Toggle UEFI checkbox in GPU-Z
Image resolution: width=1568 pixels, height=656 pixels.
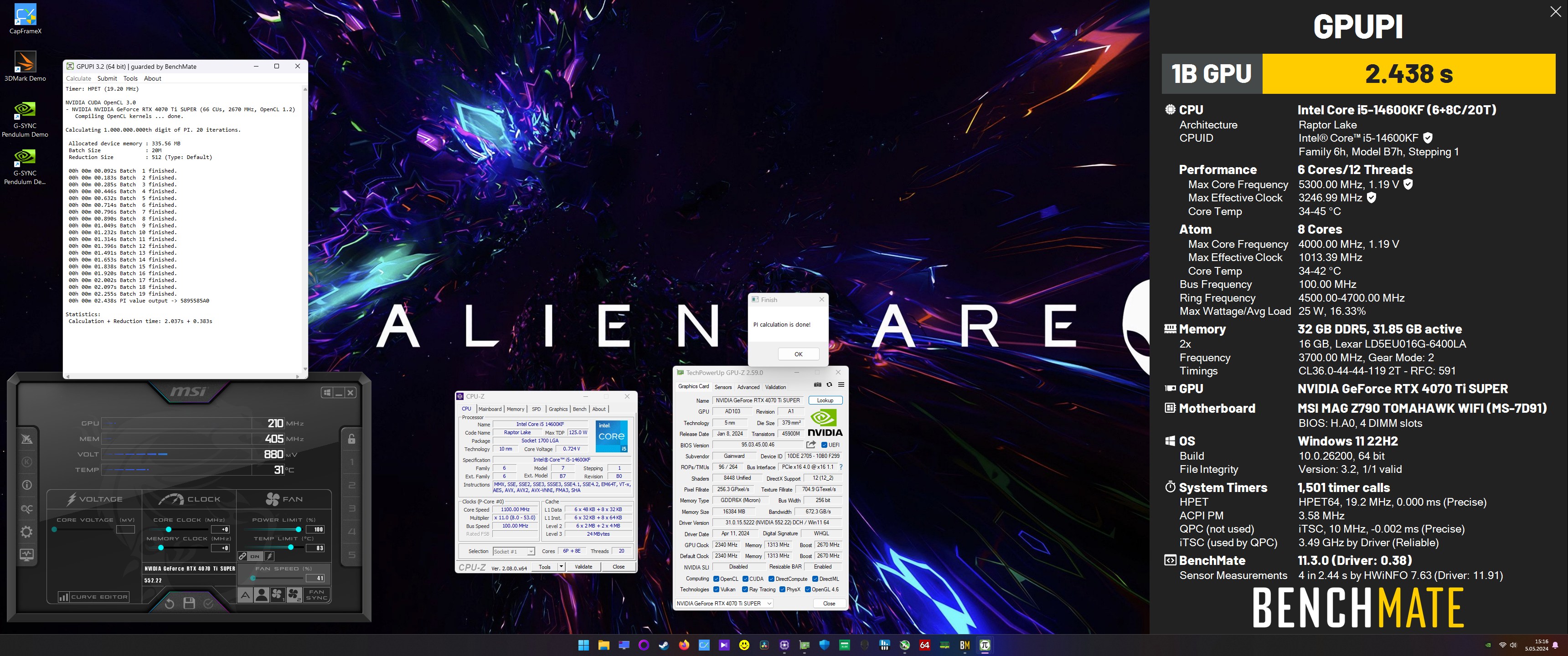point(824,445)
